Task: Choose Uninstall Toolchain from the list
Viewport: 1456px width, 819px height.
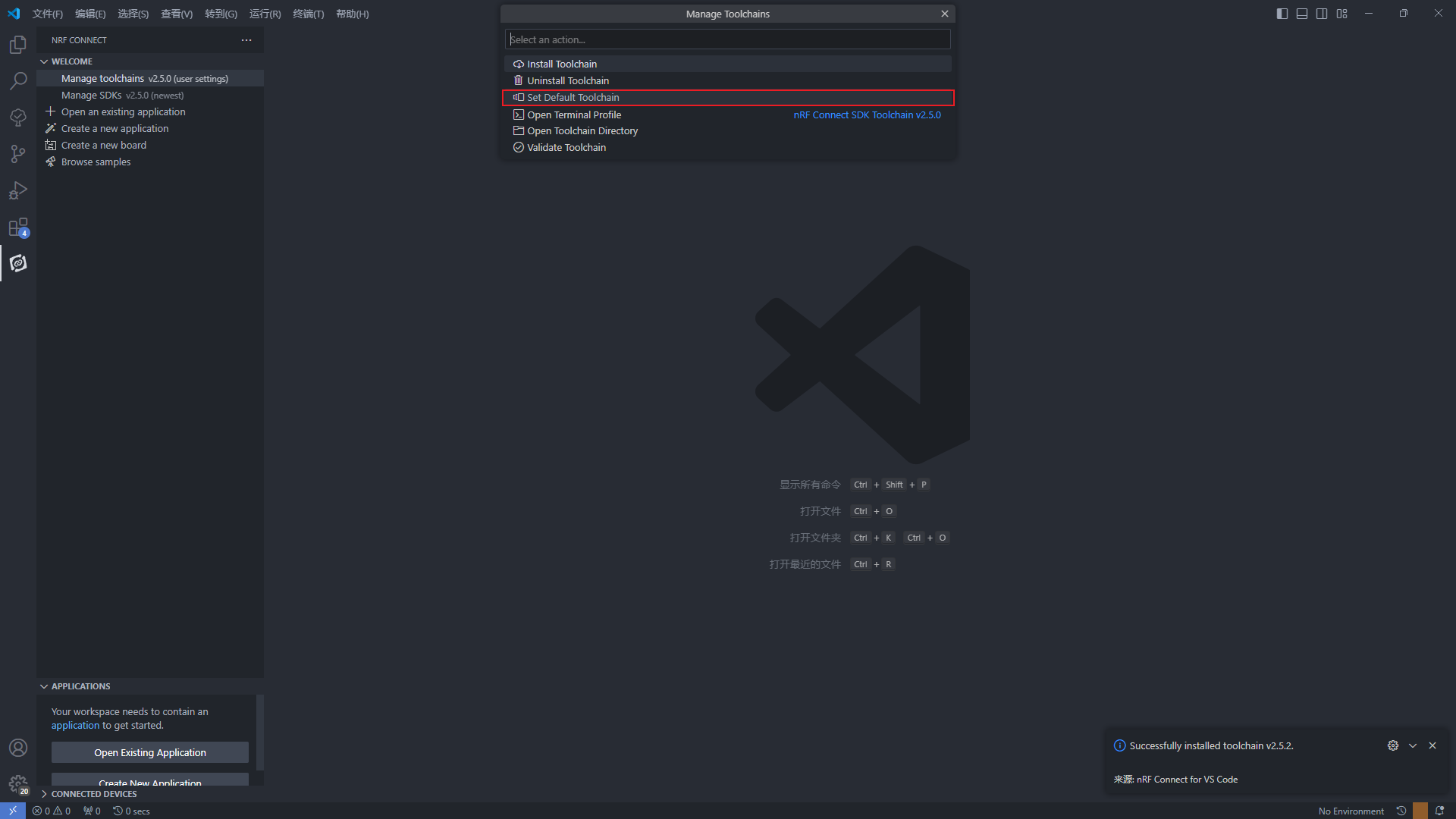Action: [x=568, y=80]
